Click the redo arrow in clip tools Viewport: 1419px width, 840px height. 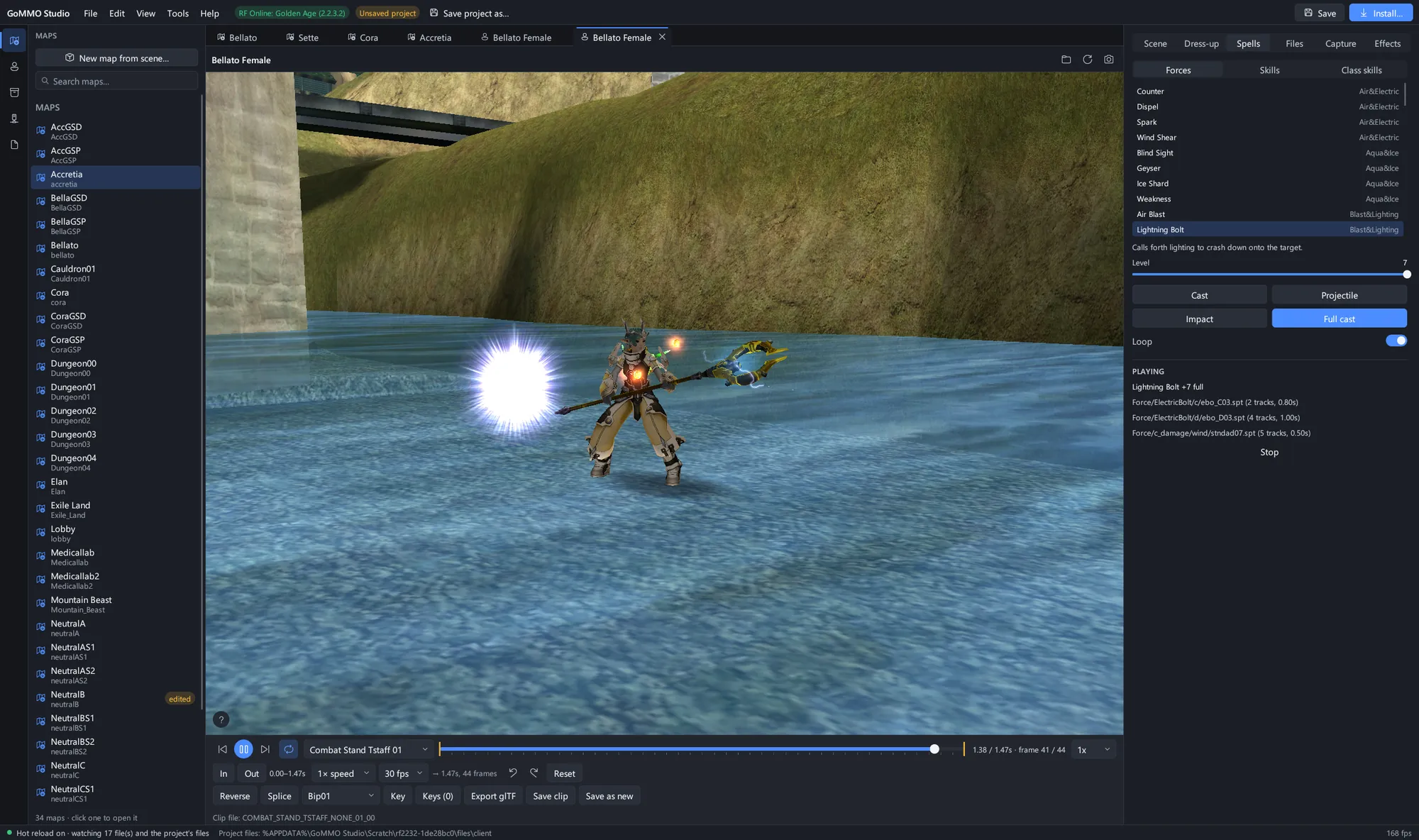(534, 773)
